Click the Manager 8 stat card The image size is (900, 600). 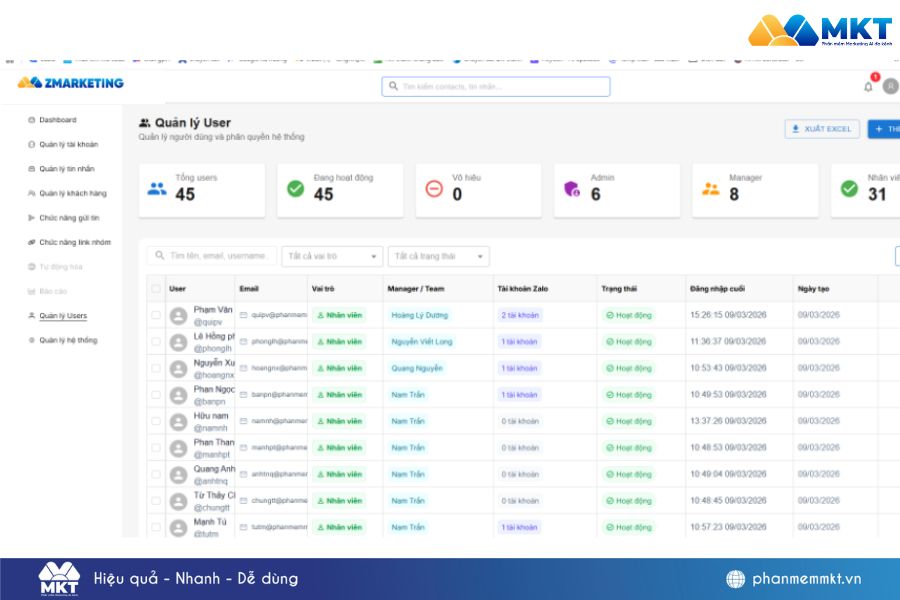click(x=755, y=190)
